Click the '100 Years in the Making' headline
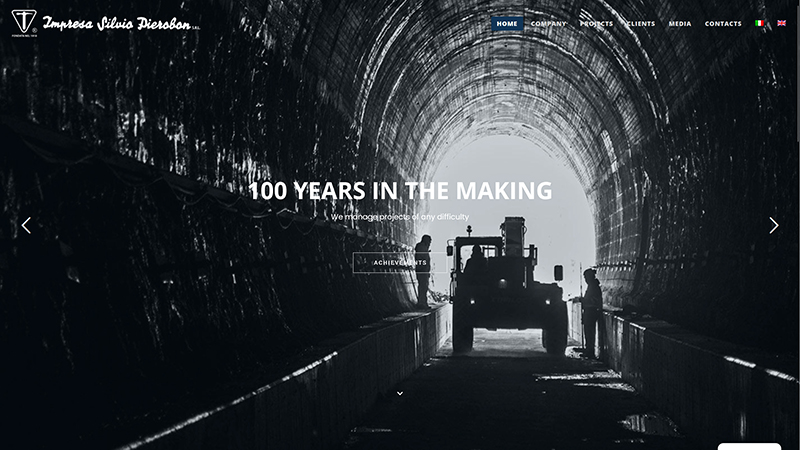Image resolution: width=800 pixels, height=450 pixels. [400, 190]
